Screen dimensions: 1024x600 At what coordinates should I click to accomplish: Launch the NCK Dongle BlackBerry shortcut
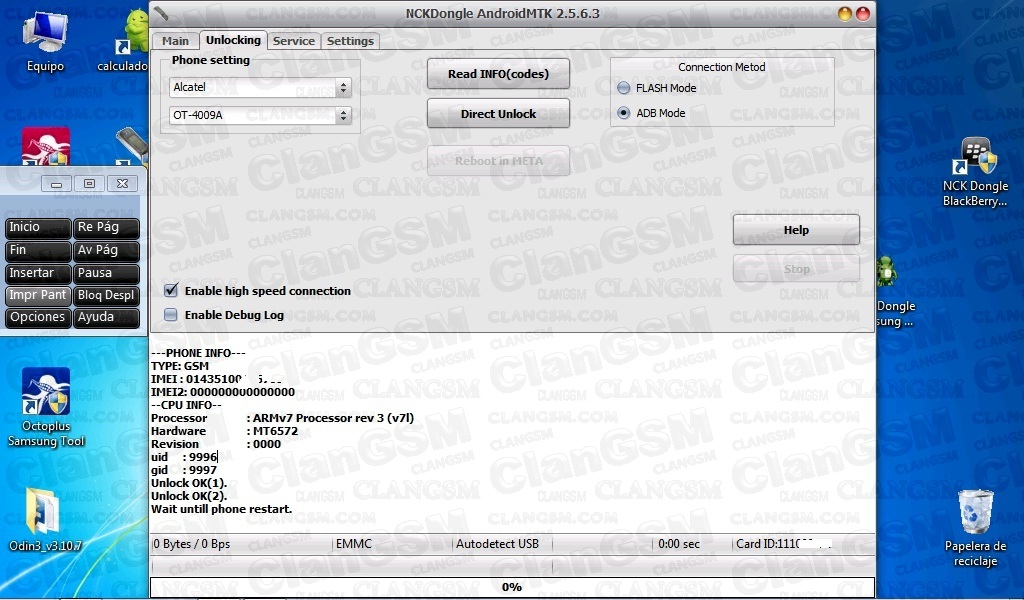[x=974, y=172]
